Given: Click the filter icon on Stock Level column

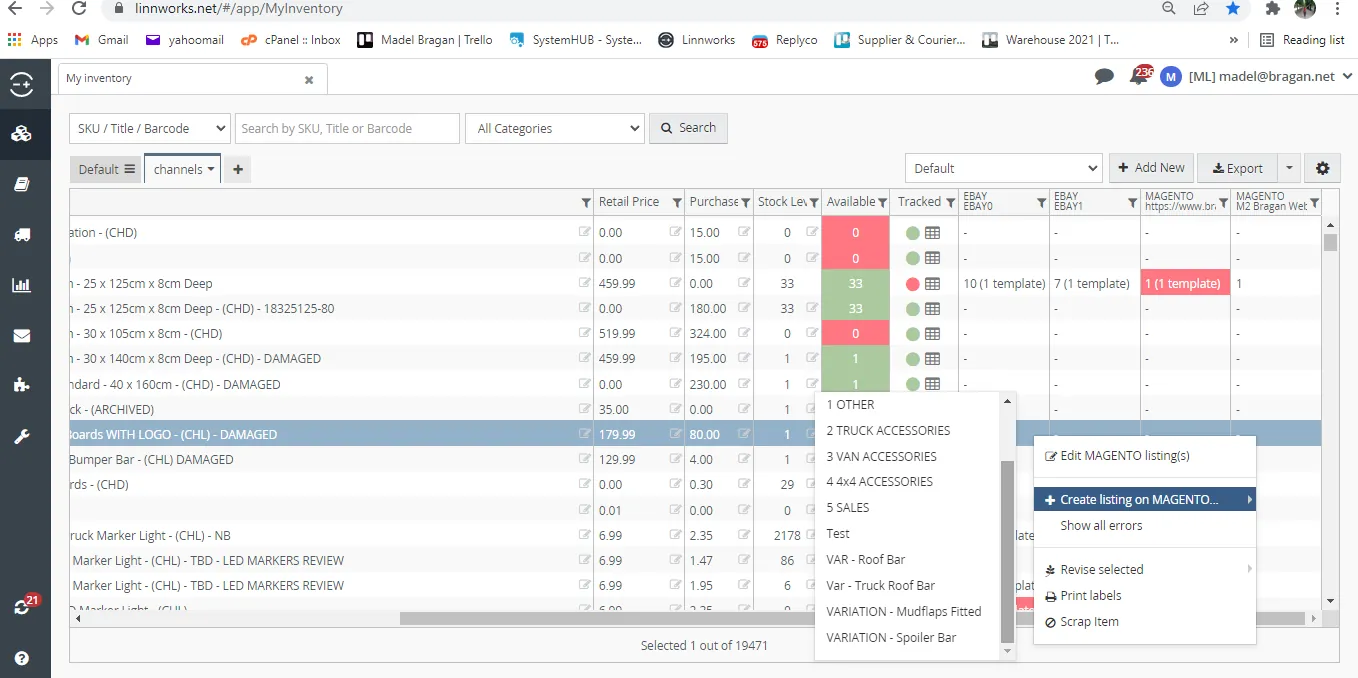Looking at the screenshot, I should click(814, 202).
